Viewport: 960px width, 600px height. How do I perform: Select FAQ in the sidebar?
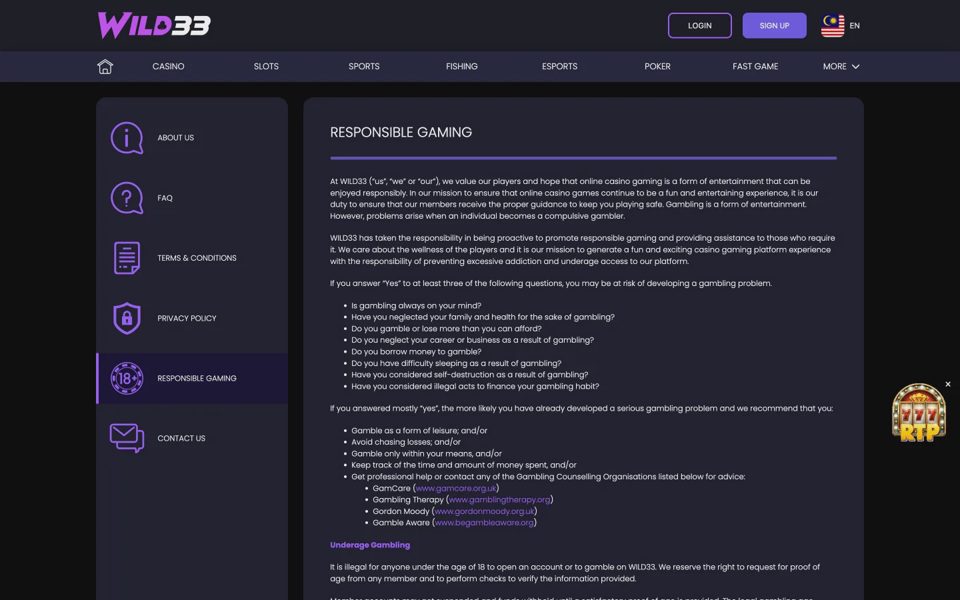[165, 198]
